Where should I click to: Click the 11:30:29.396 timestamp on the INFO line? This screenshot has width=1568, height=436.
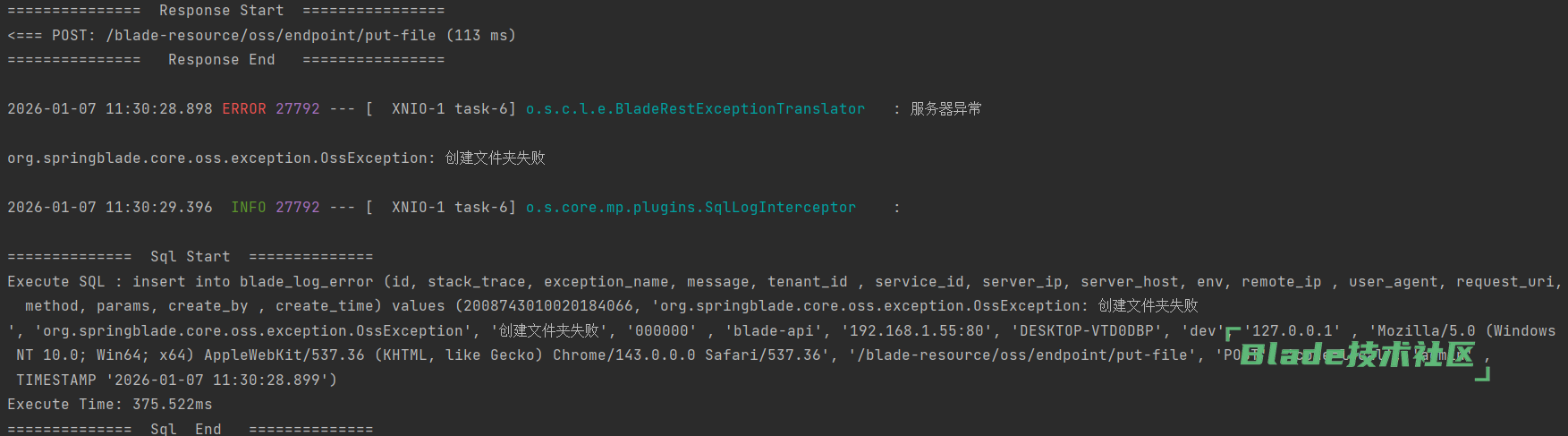tap(158, 208)
